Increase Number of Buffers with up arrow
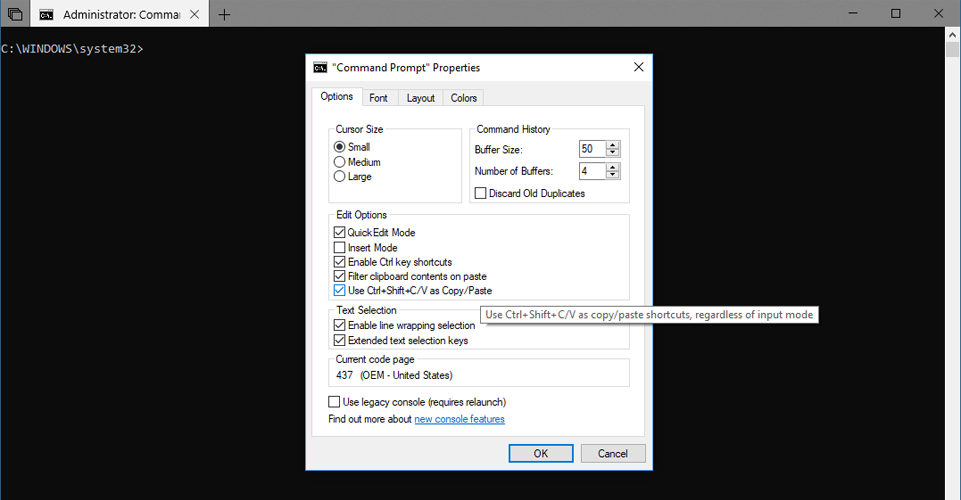The width and height of the screenshot is (961, 500). point(612,167)
